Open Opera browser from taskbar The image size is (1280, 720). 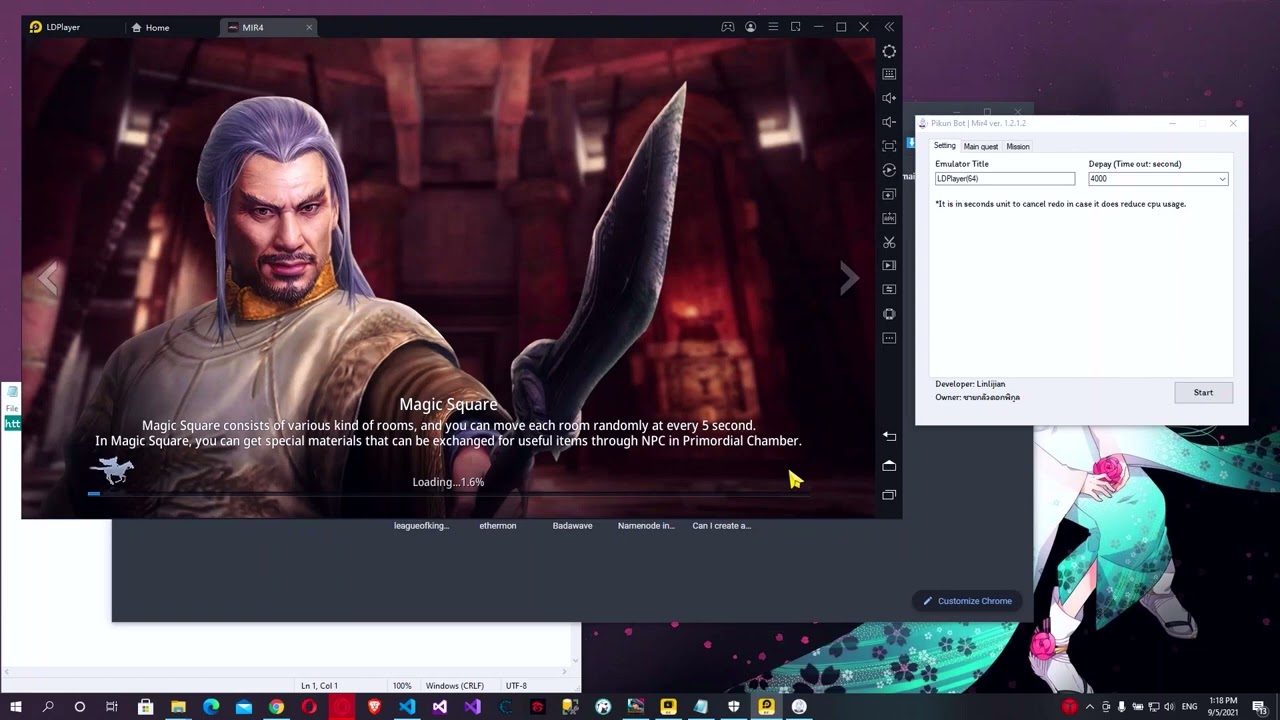[x=309, y=707]
